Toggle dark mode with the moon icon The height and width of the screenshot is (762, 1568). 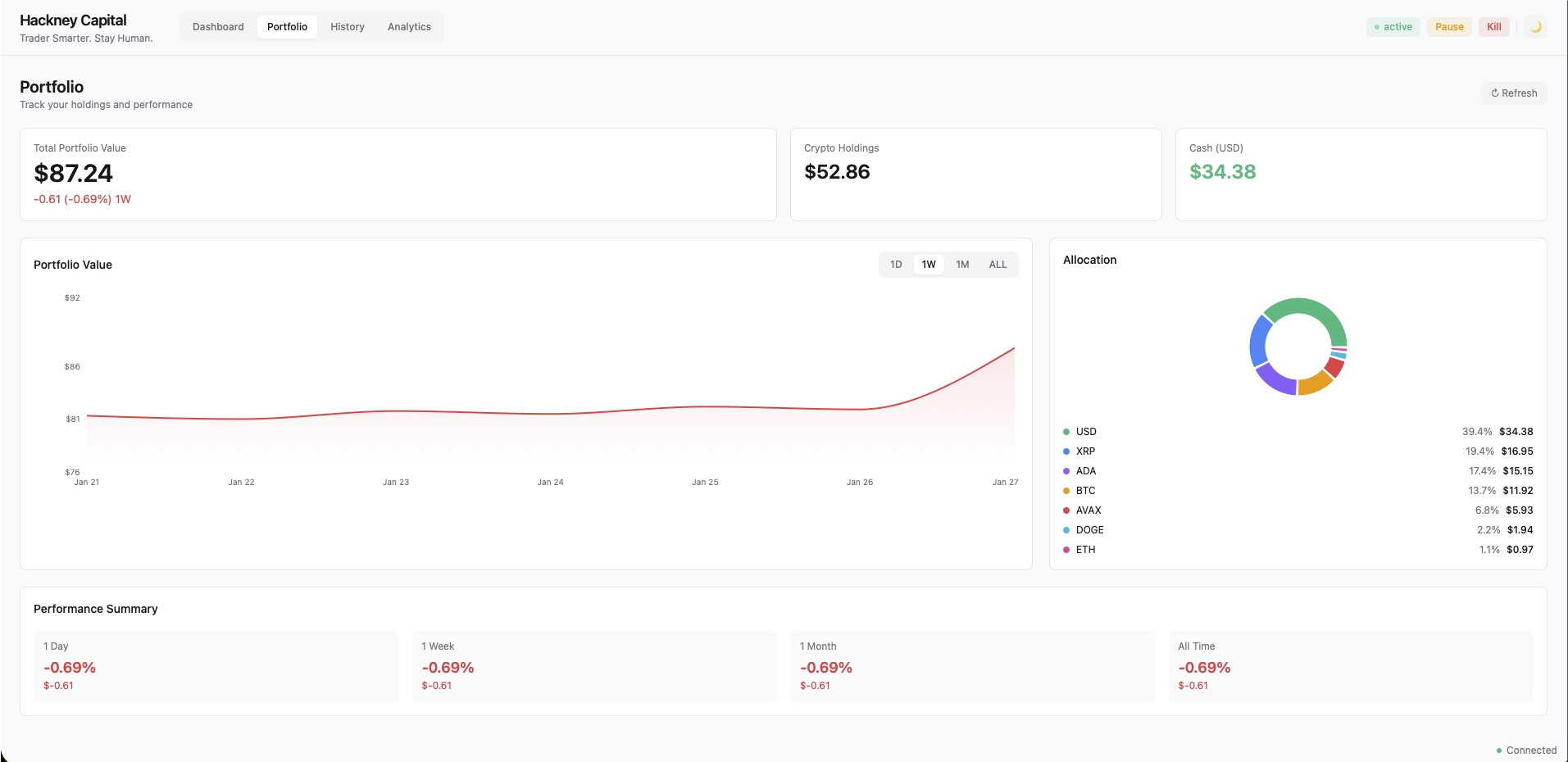[x=1535, y=27]
